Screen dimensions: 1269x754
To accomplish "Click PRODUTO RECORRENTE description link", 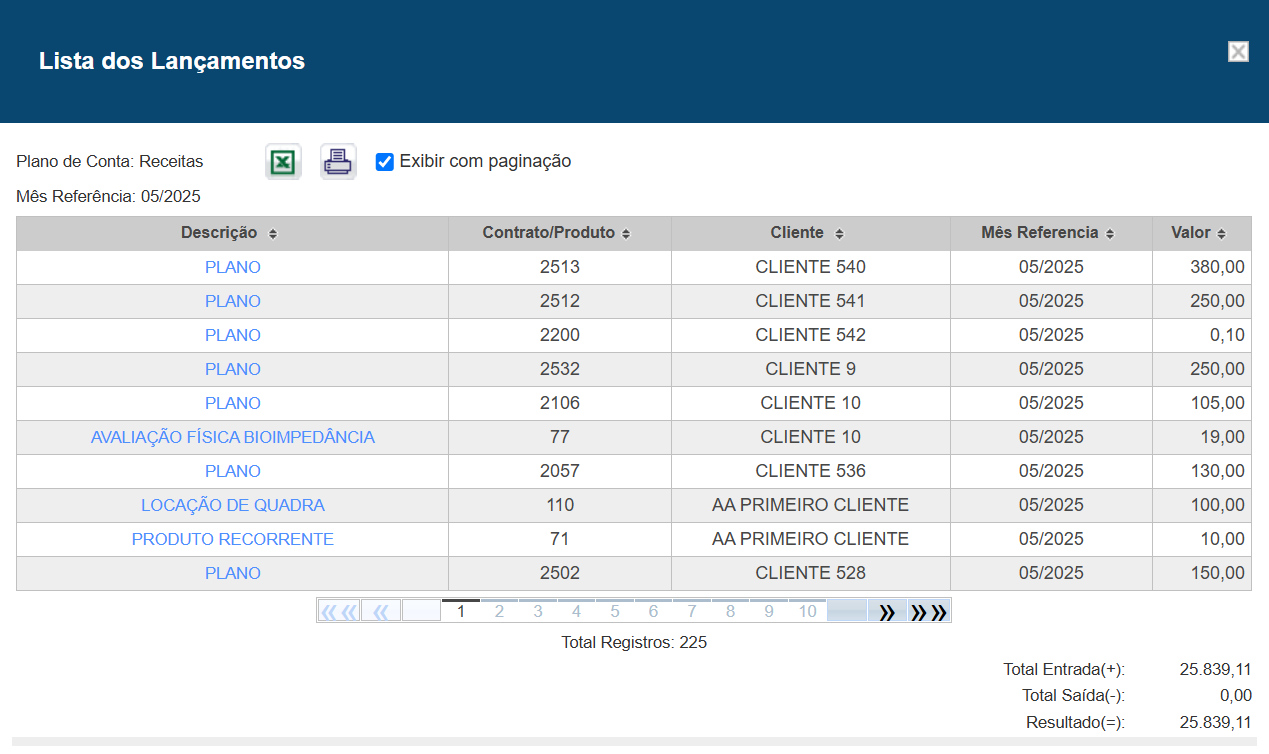I will click(232, 539).
